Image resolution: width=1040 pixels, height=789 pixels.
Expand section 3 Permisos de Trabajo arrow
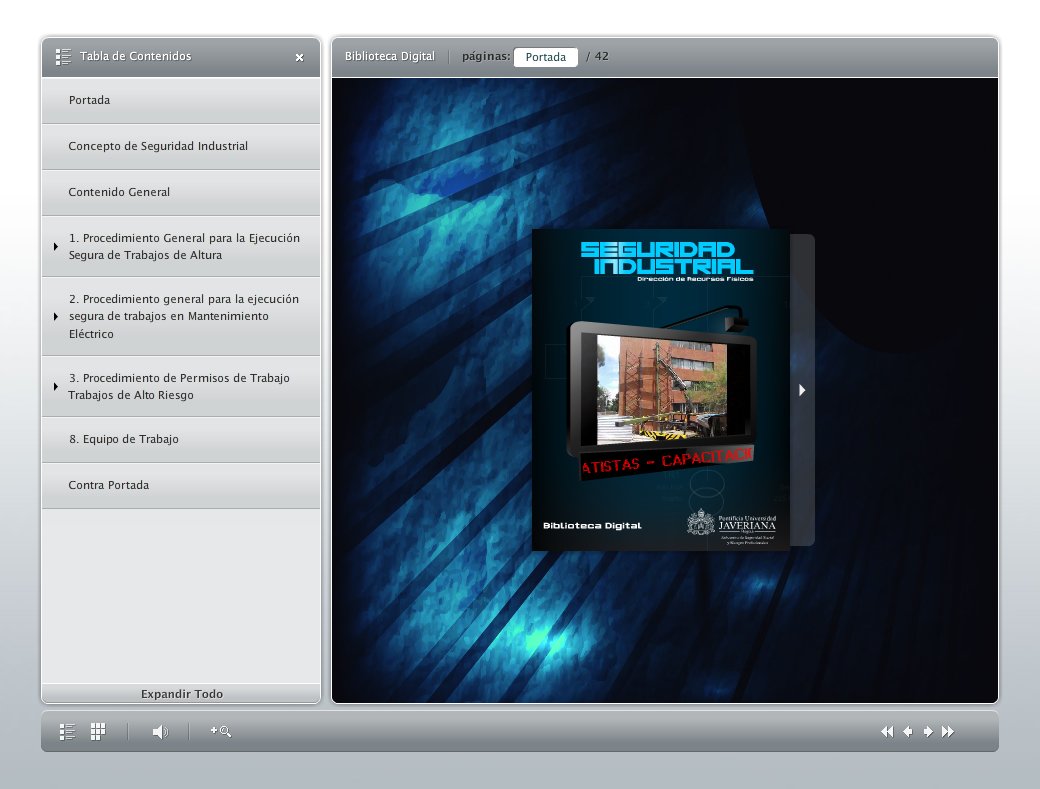pos(56,387)
